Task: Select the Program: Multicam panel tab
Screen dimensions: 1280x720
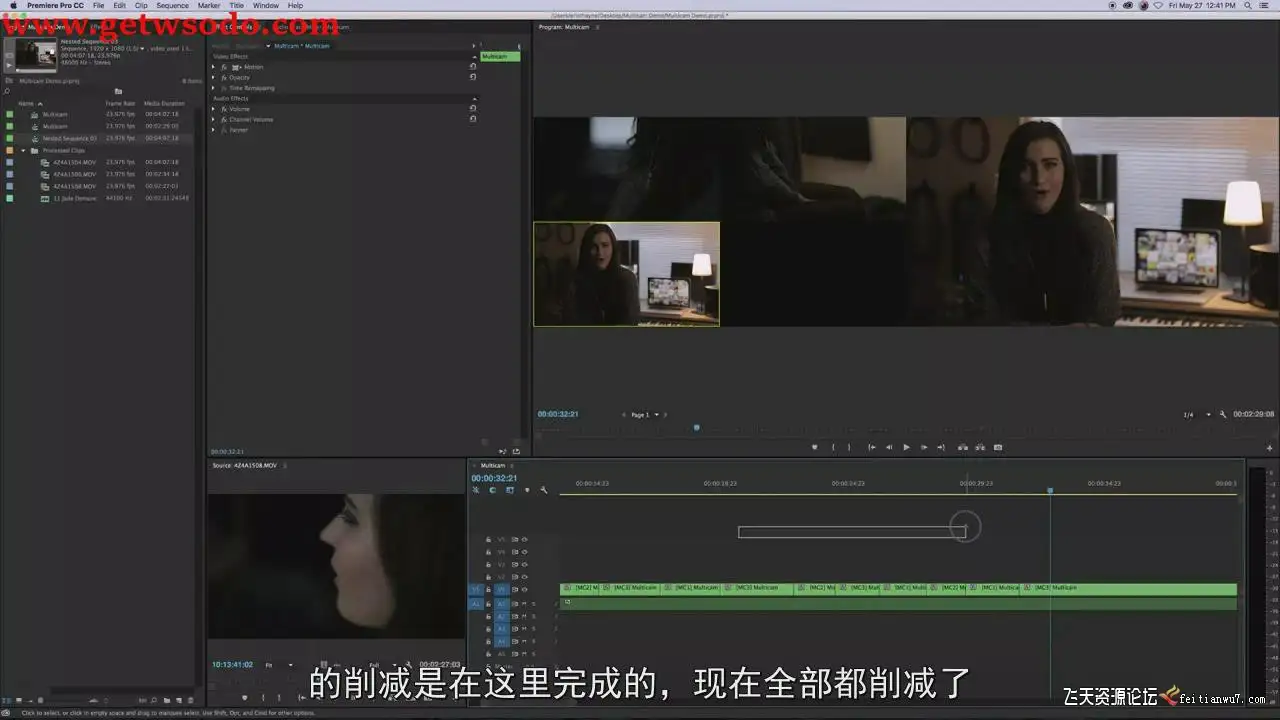Action: tap(564, 27)
